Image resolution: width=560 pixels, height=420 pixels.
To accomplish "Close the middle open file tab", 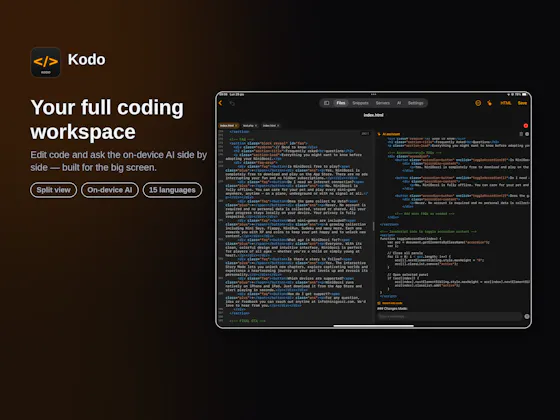I will click(x=256, y=126).
